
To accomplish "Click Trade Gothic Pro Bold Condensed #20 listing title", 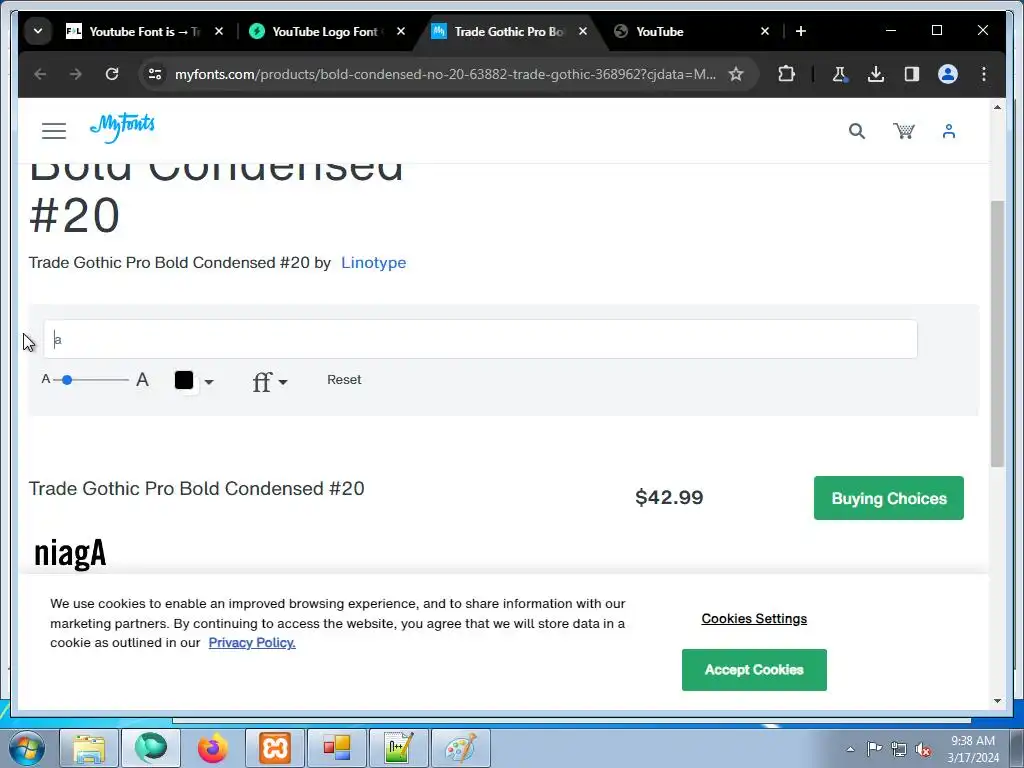I will click(x=197, y=488).
